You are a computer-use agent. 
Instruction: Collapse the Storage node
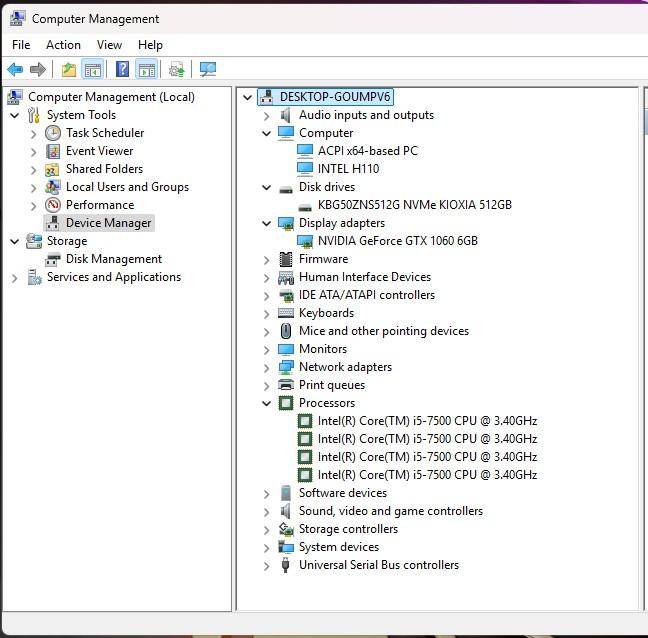pyautogui.click(x=14, y=241)
